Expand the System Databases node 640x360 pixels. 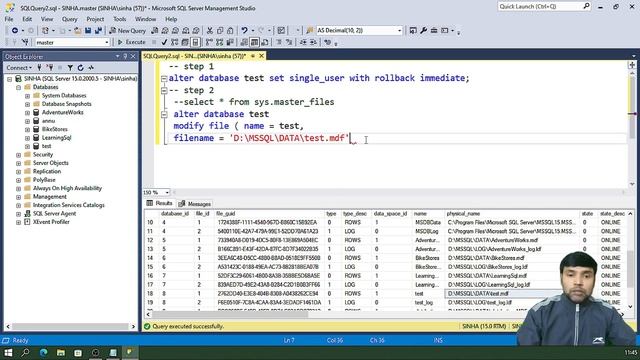(27, 96)
